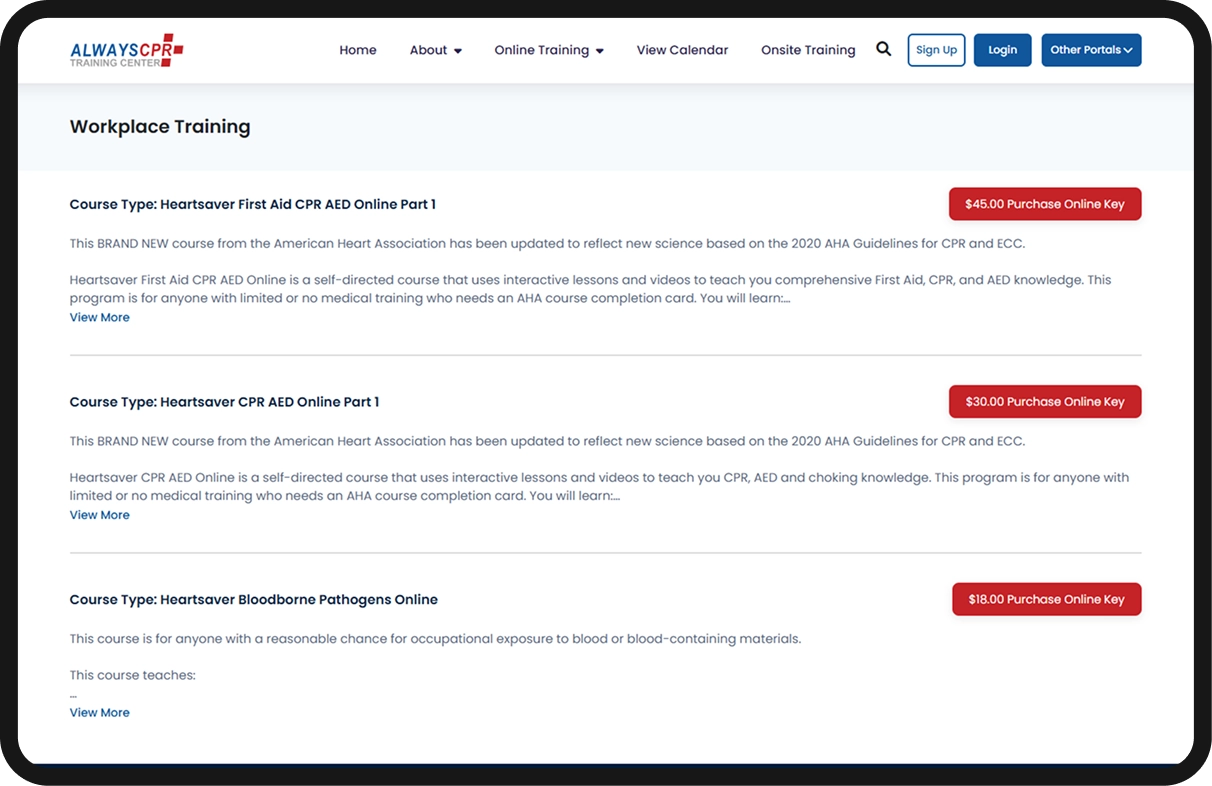Click the search magnifier icon
This screenshot has width=1212, height=786.
click(x=883, y=49)
